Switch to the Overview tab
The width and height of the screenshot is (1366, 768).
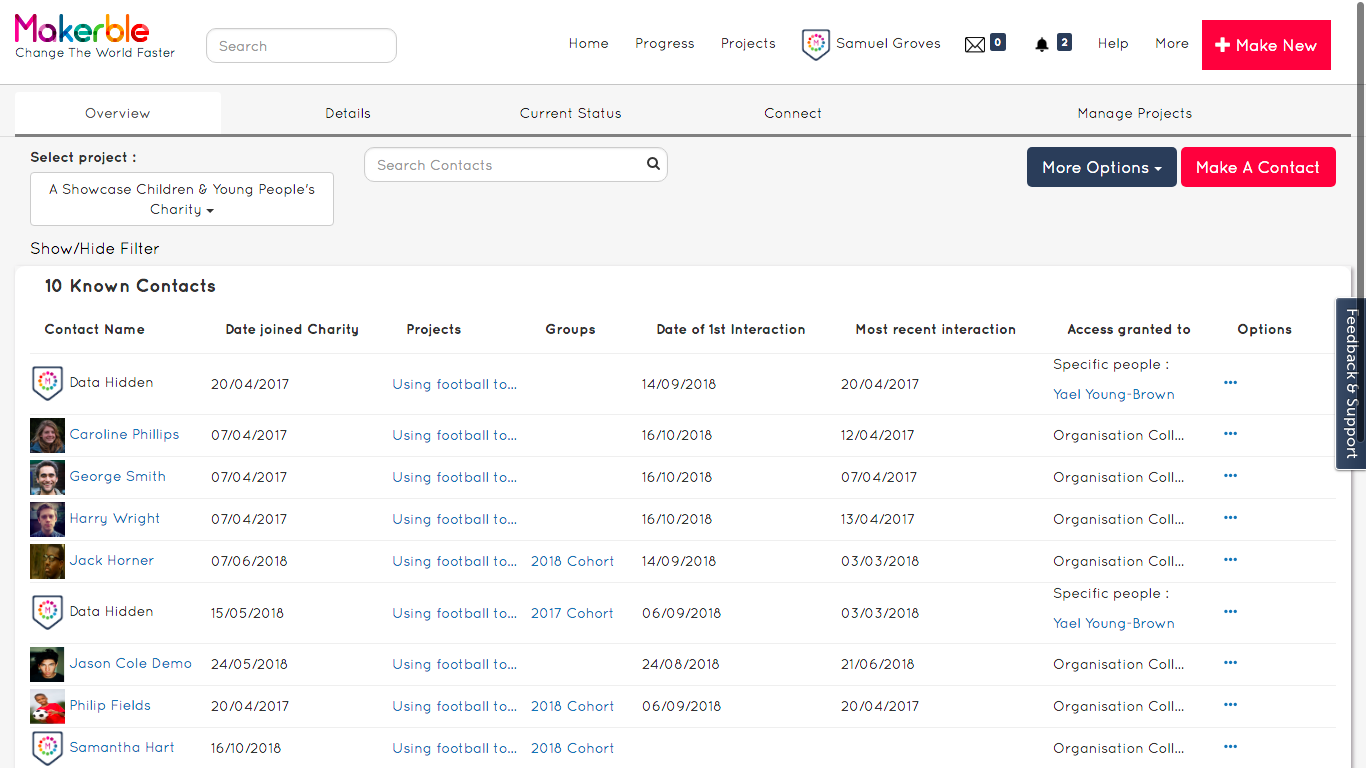click(118, 113)
